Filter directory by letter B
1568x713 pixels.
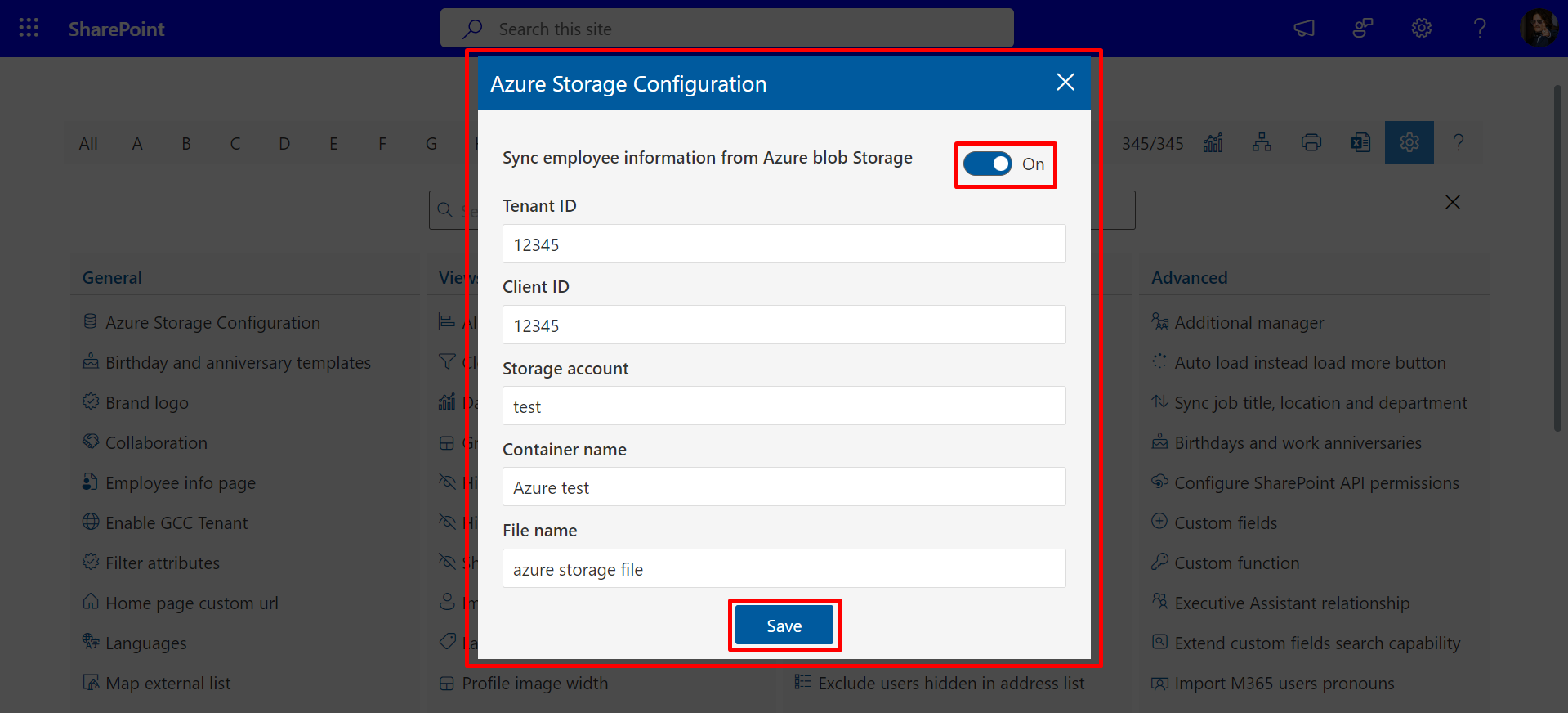(186, 144)
